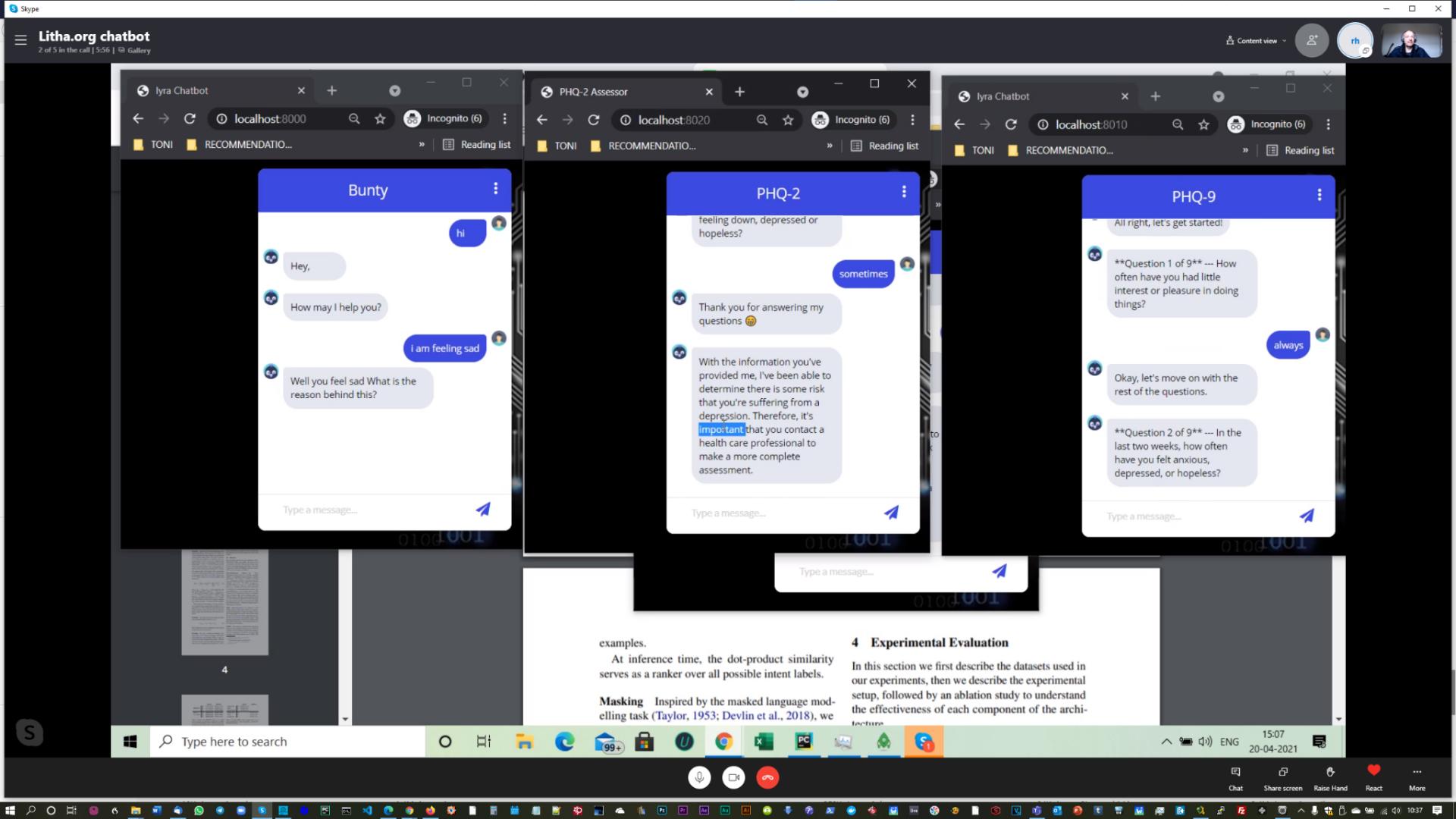The width and height of the screenshot is (1456, 819).
Task: Toggle self video preview thumbnail
Action: pyautogui.click(x=1411, y=41)
